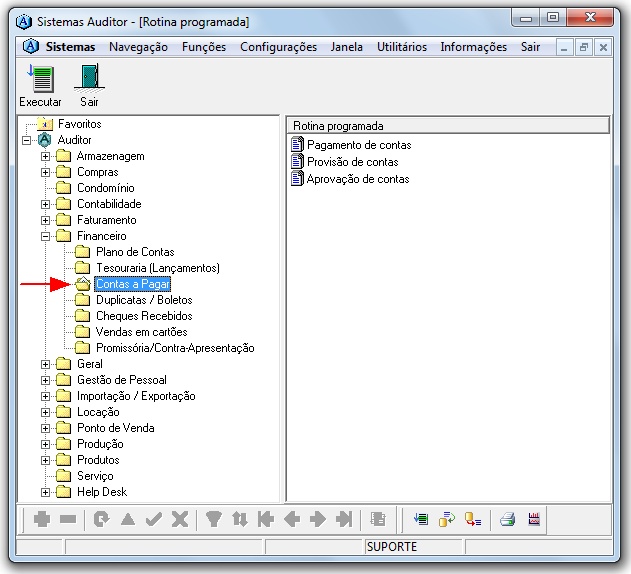This screenshot has height=574, width=631.
Task: Expand the Importação / Exportação folder
Action: [x=45, y=396]
